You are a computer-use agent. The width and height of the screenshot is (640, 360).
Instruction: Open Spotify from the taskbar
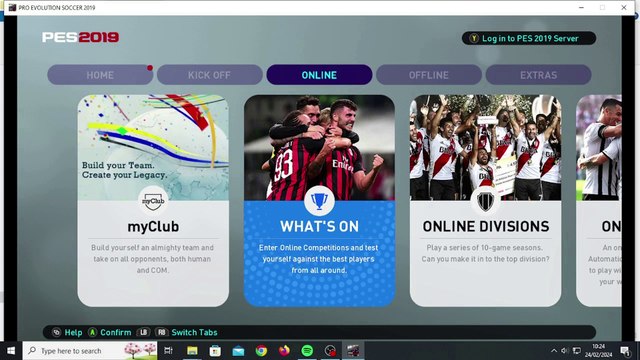(x=307, y=351)
